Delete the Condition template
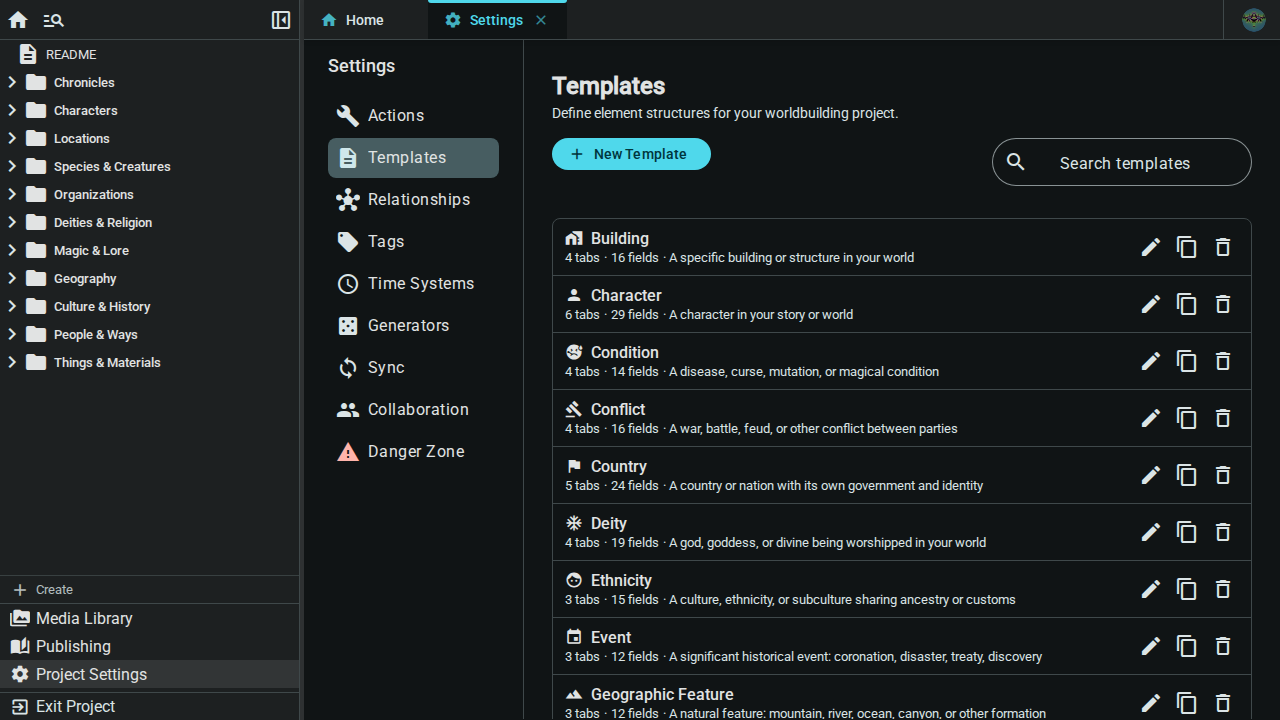This screenshot has height=720, width=1280. [1223, 361]
